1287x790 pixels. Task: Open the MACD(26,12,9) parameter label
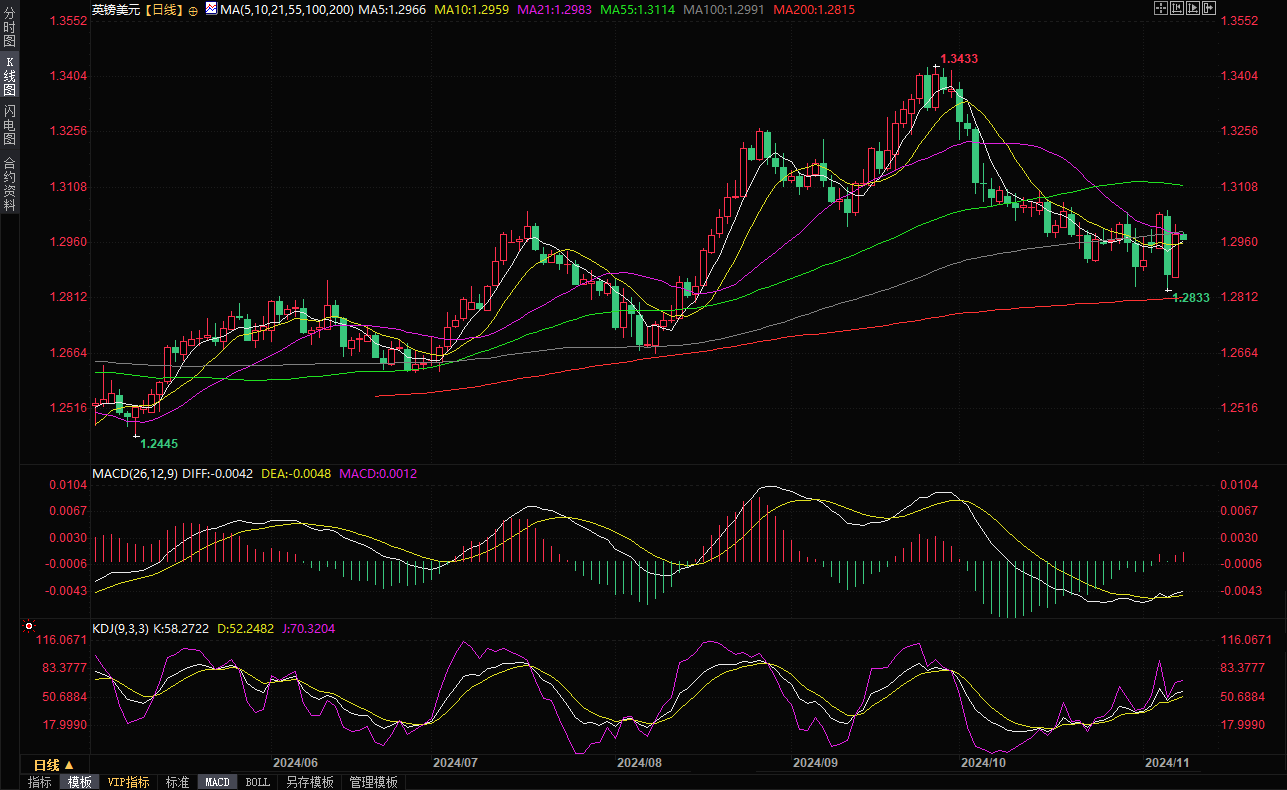(x=134, y=473)
